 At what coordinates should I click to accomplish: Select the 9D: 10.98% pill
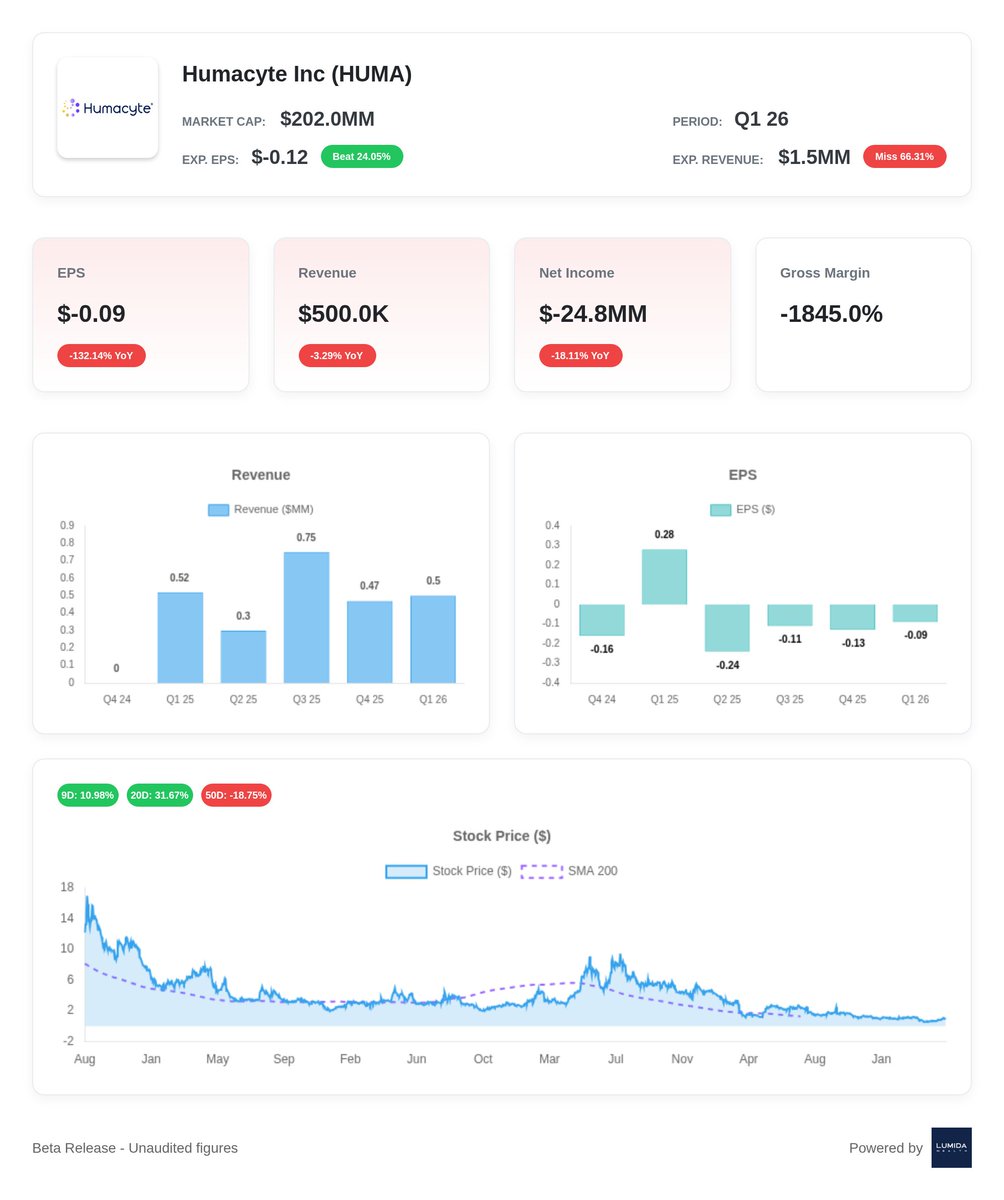pos(88,795)
